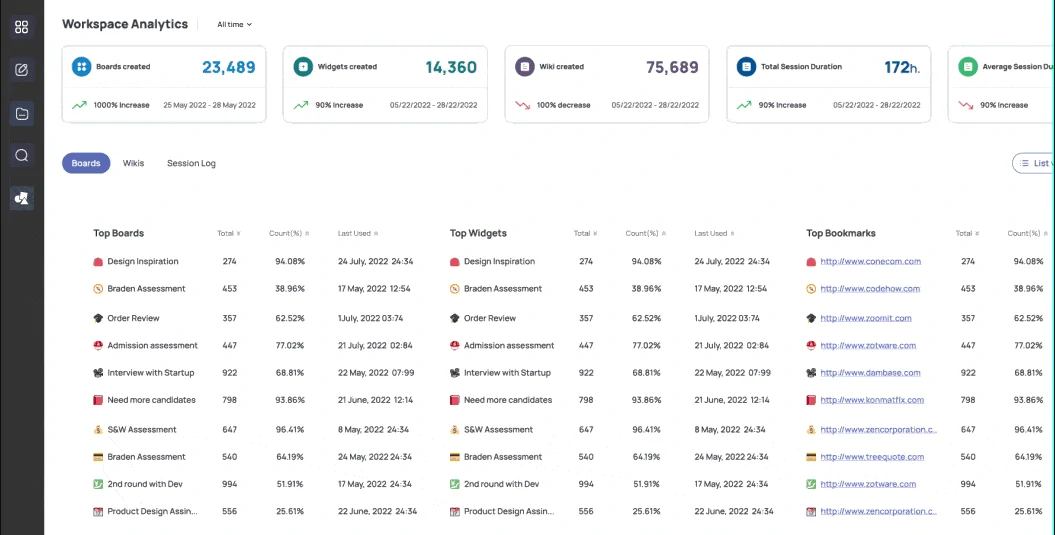Sort Top Boards by Last Used column
This screenshot has width=1055, height=535.
pyautogui.click(x=358, y=234)
